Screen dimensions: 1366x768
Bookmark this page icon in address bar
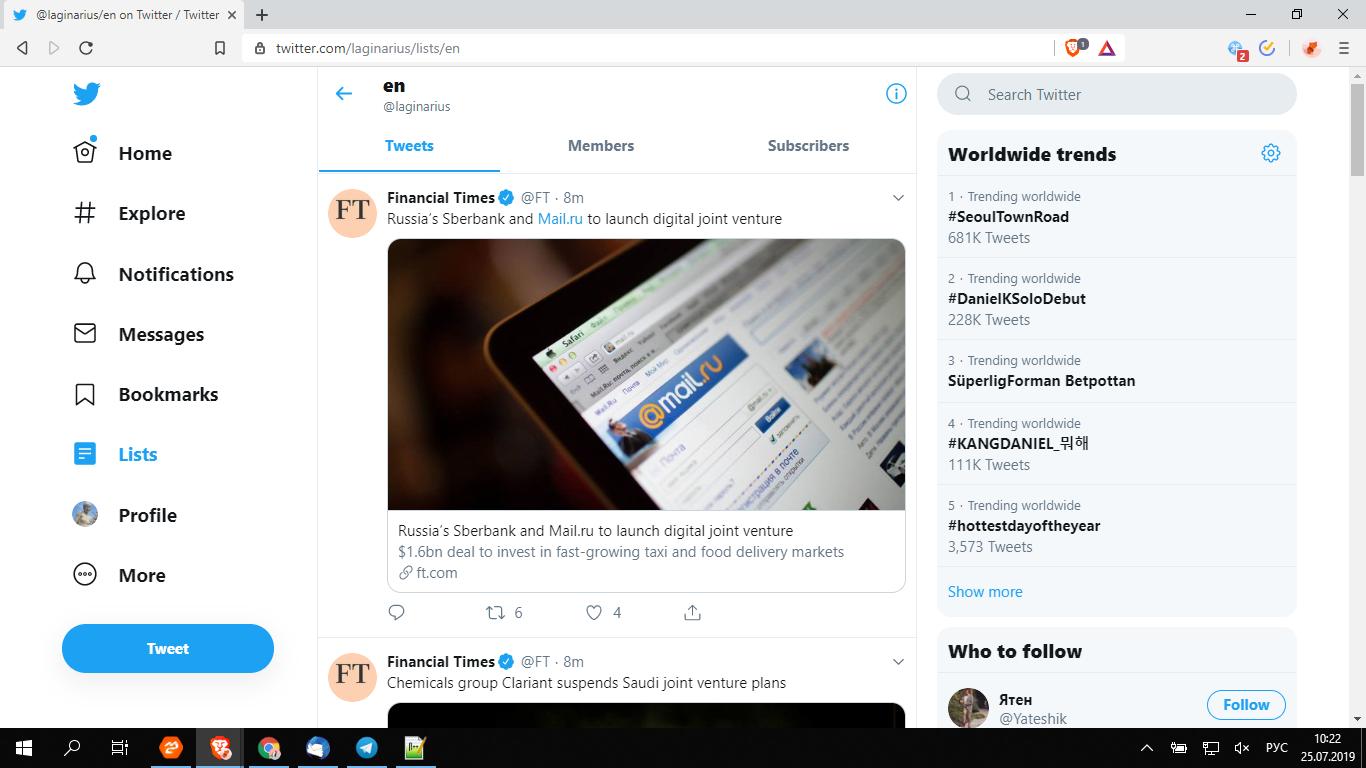pyautogui.click(x=220, y=48)
